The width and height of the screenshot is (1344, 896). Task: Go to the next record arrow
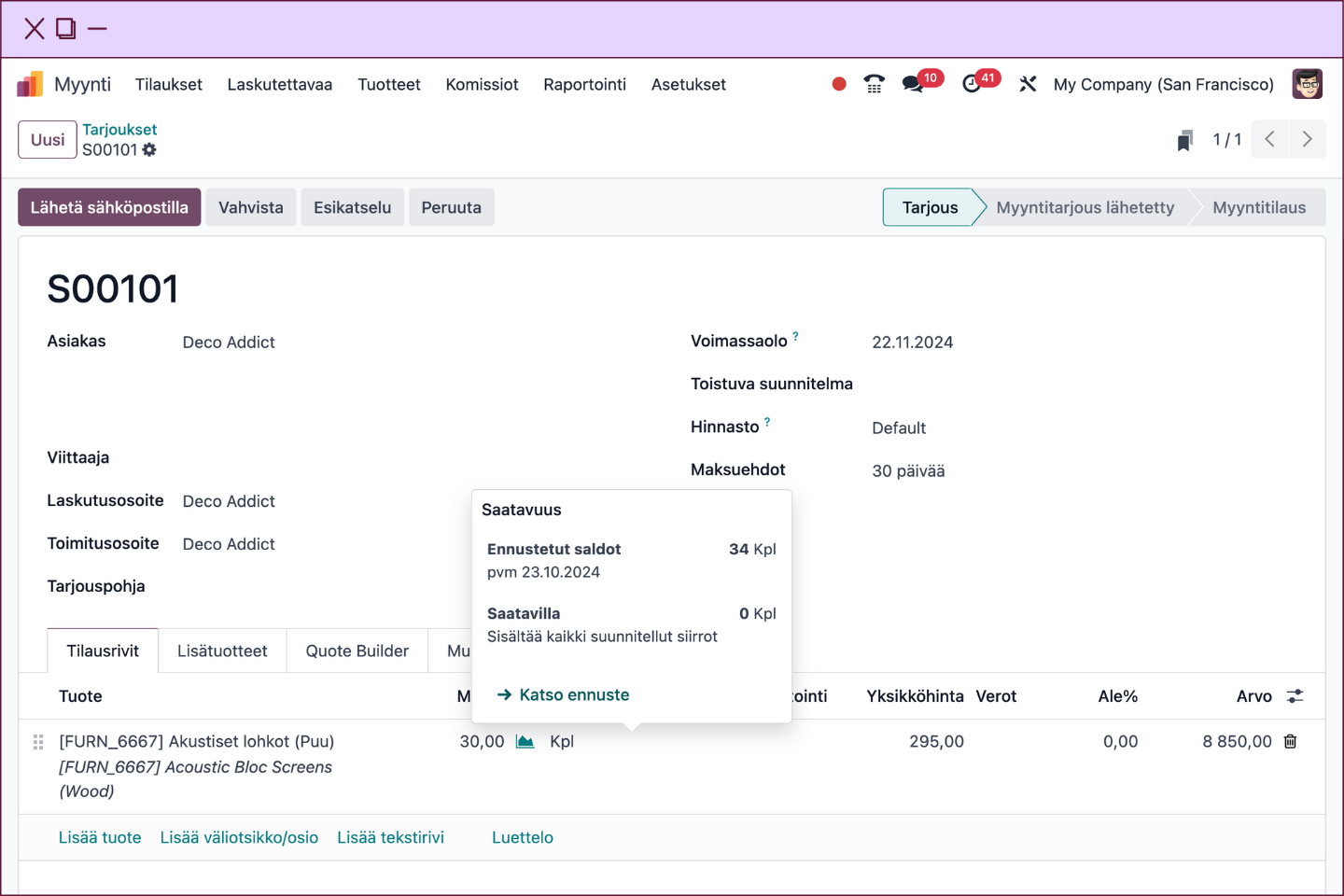(x=1307, y=139)
